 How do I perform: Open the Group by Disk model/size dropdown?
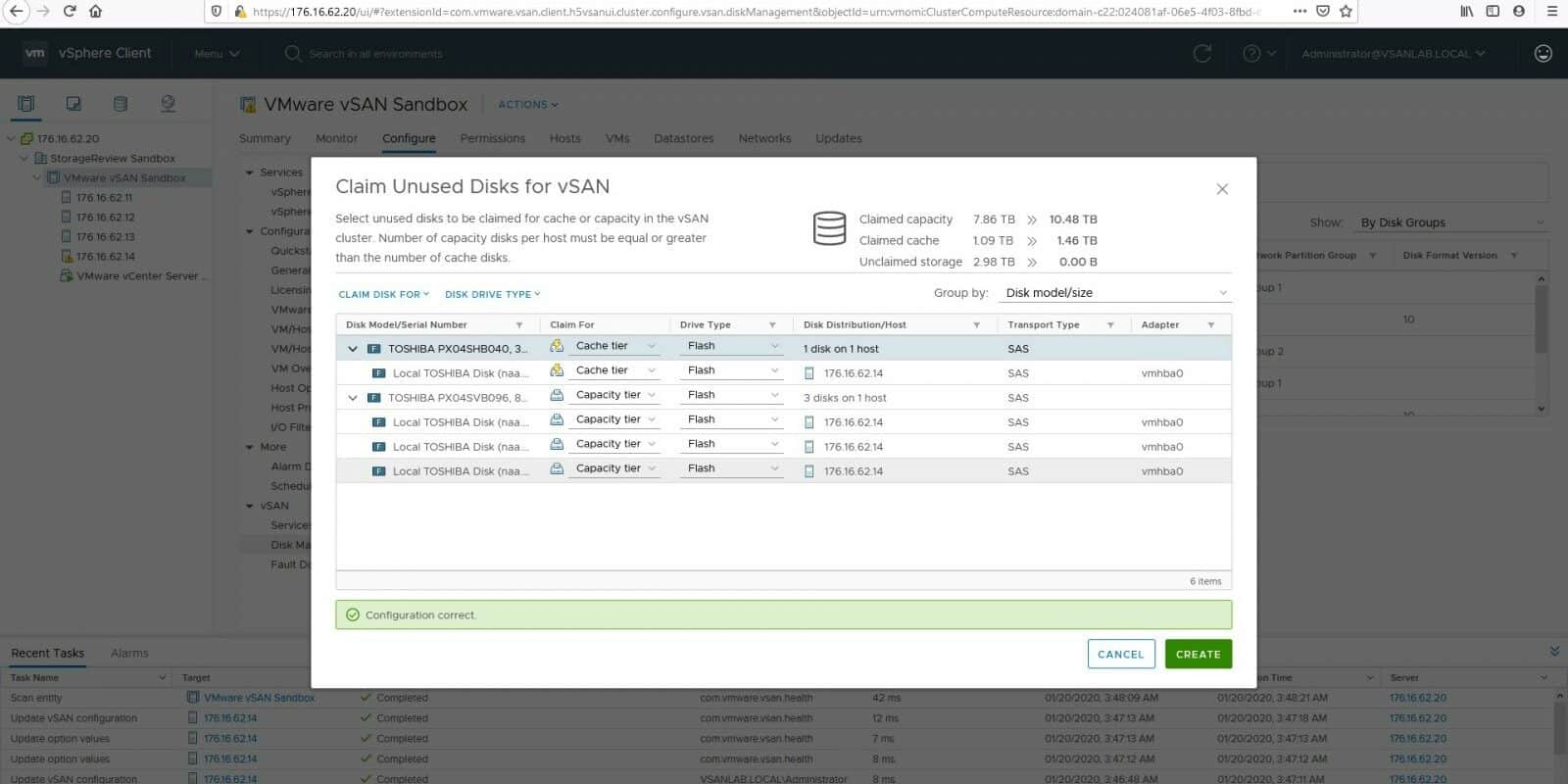1115,293
